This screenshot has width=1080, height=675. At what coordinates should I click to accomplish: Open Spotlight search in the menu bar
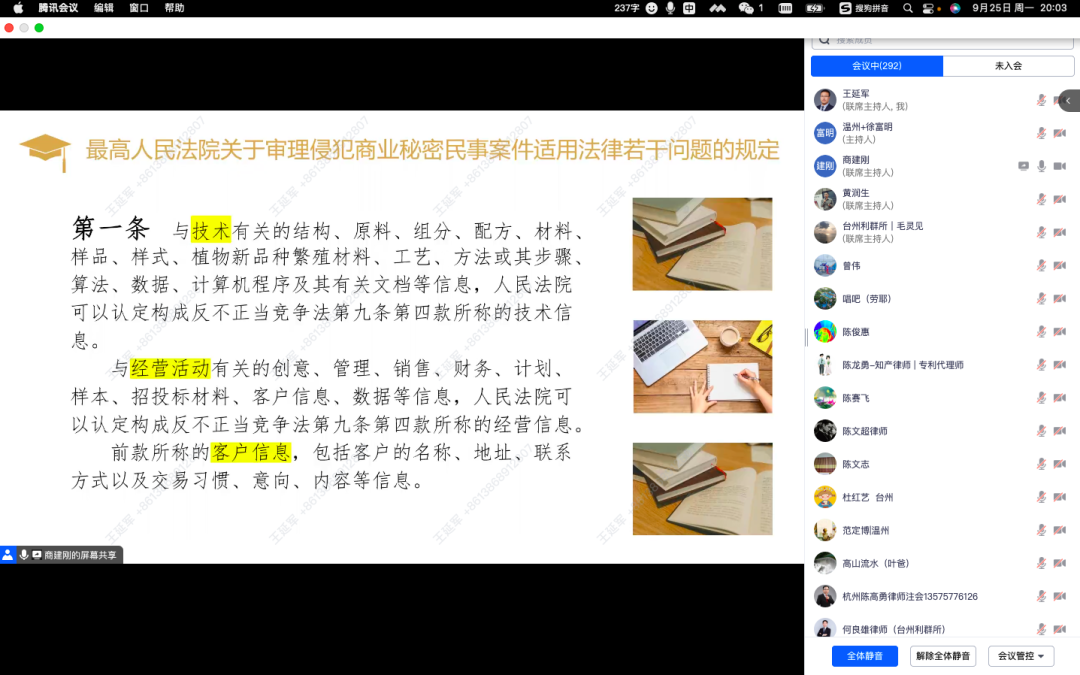click(908, 8)
